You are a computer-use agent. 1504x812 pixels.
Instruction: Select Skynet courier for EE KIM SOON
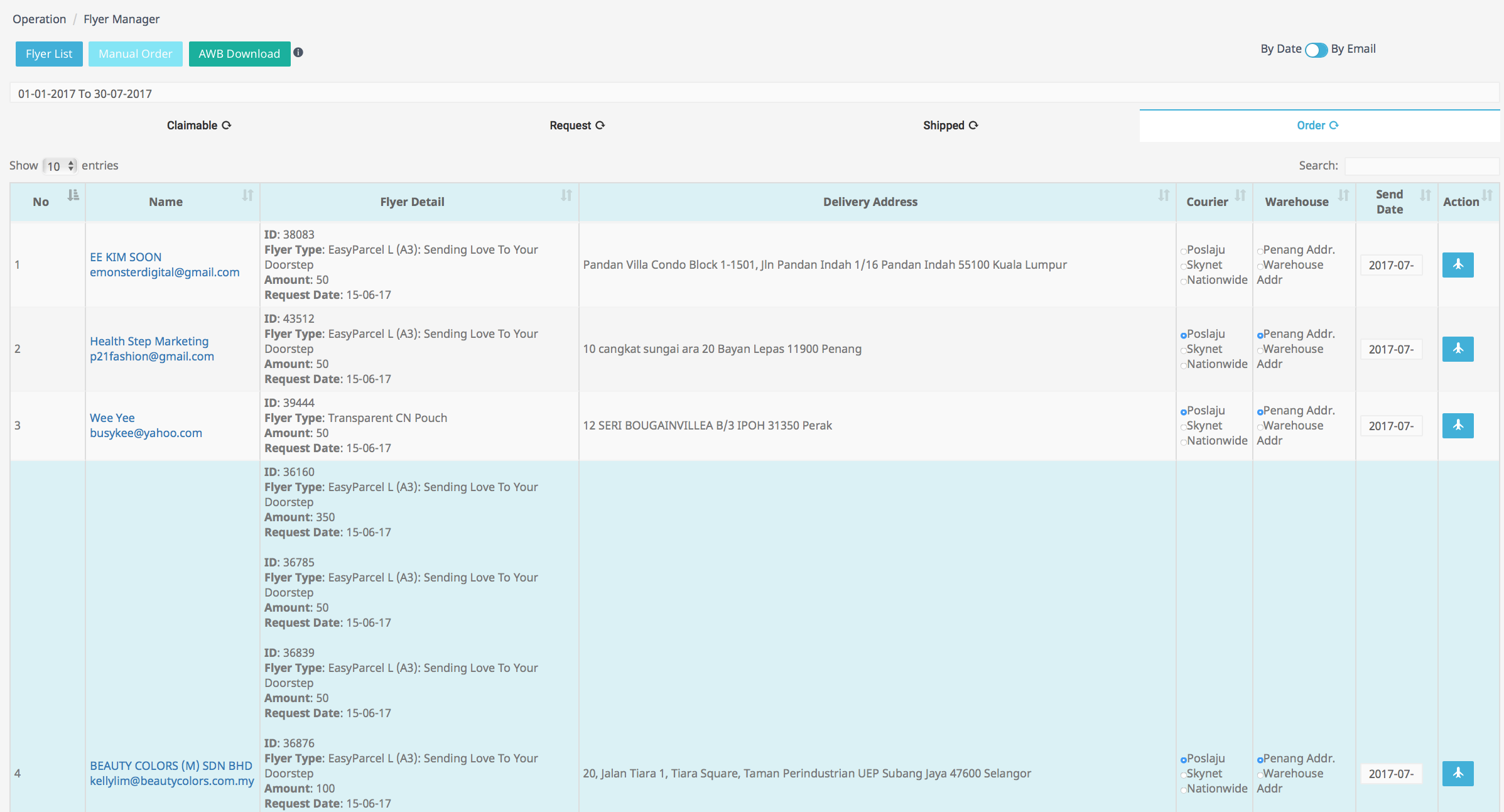pyautogui.click(x=1184, y=266)
